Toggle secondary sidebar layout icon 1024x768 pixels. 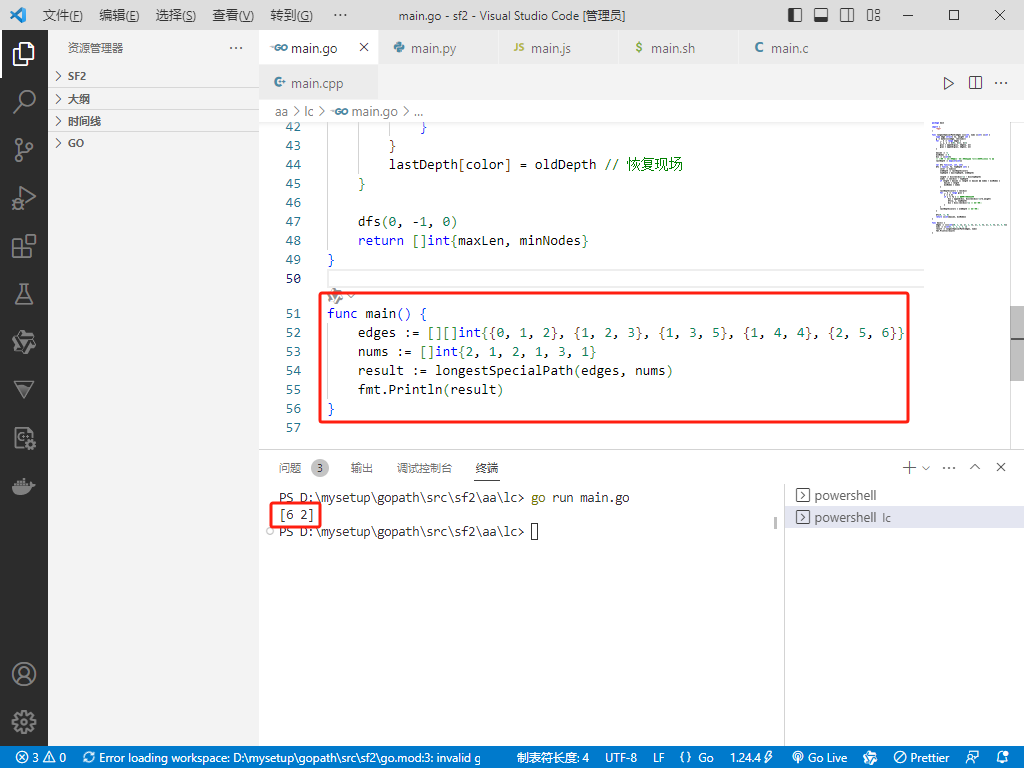[847, 15]
